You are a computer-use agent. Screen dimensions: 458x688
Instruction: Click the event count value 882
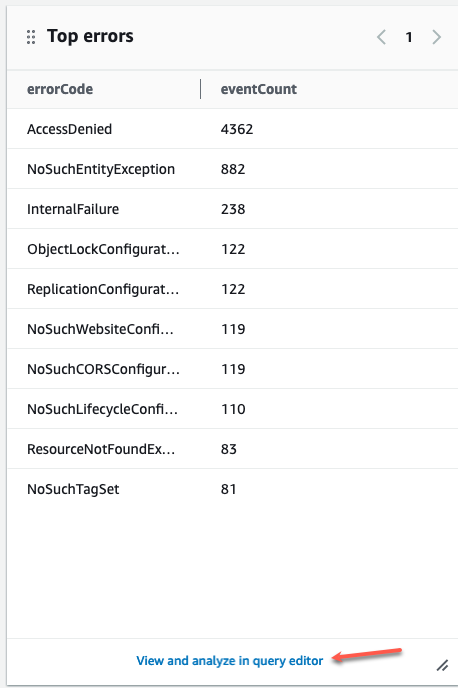pos(233,169)
